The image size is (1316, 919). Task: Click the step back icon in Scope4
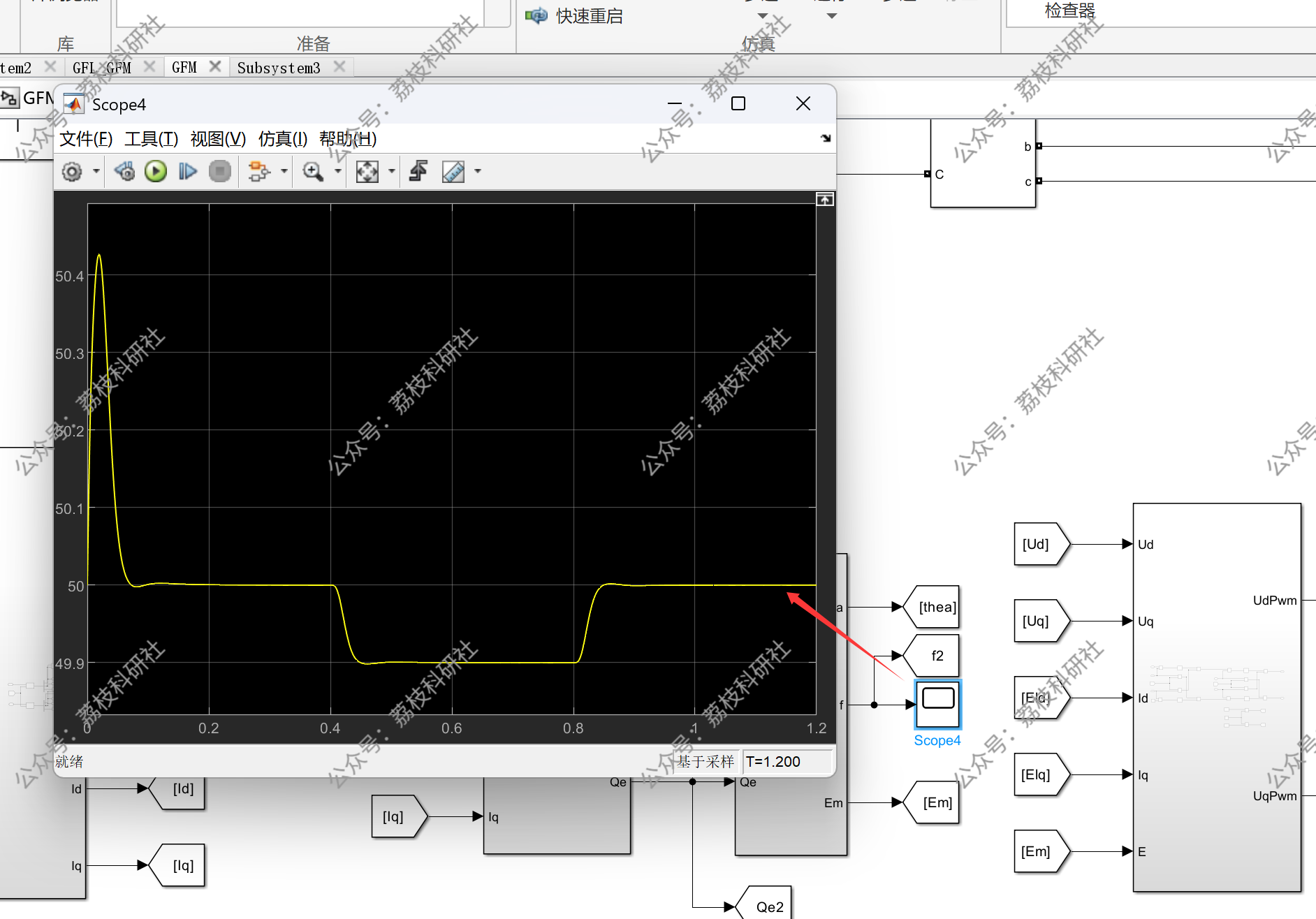tap(125, 171)
